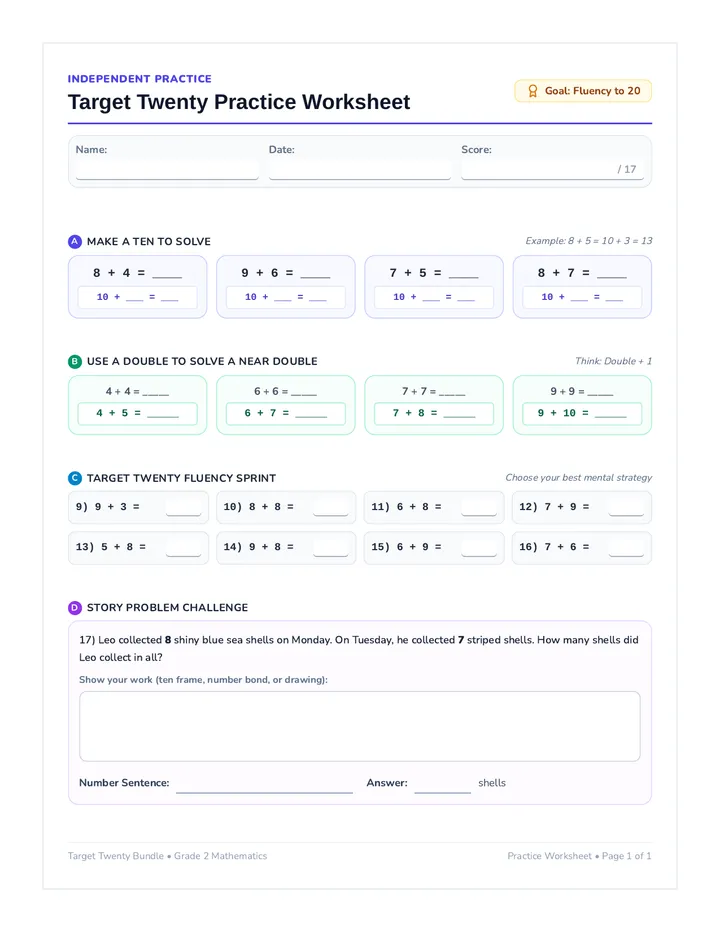
Task: Click the 6 + 6 = doubles blank
Action: point(303,392)
